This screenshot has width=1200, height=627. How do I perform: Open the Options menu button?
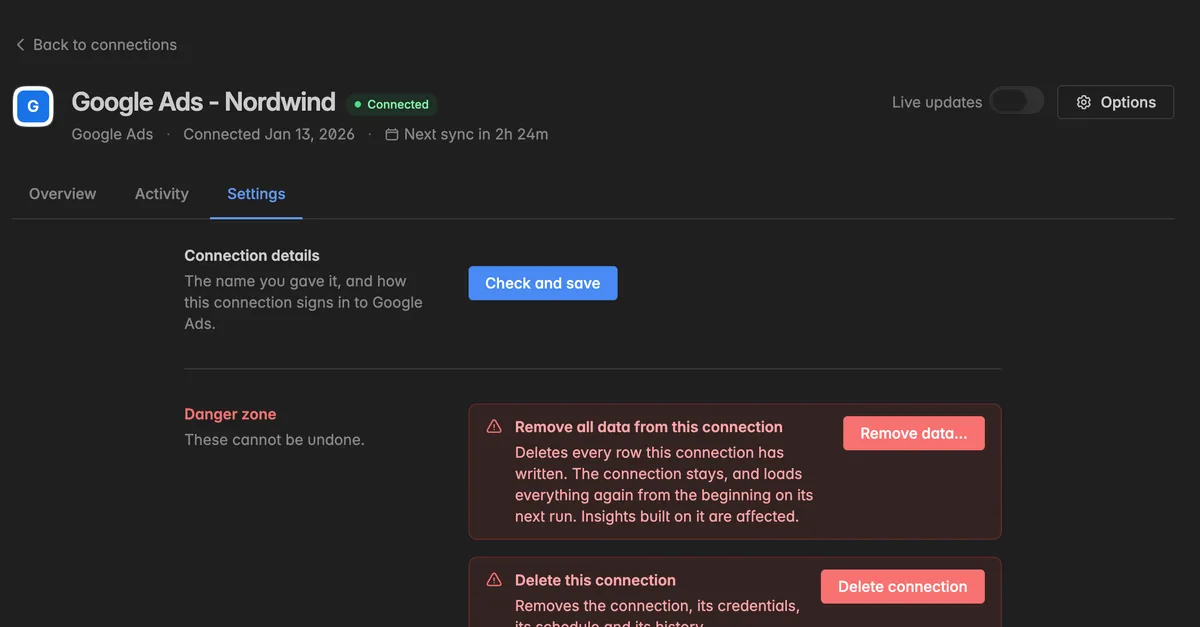(x=1115, y=102)
